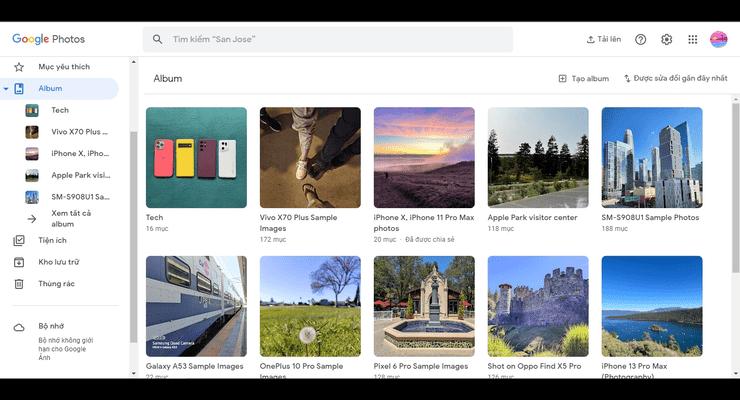Click the star icon beside Mục yêu thích
The height and width of the screenshot is (400, 740).
click(19, 67)
